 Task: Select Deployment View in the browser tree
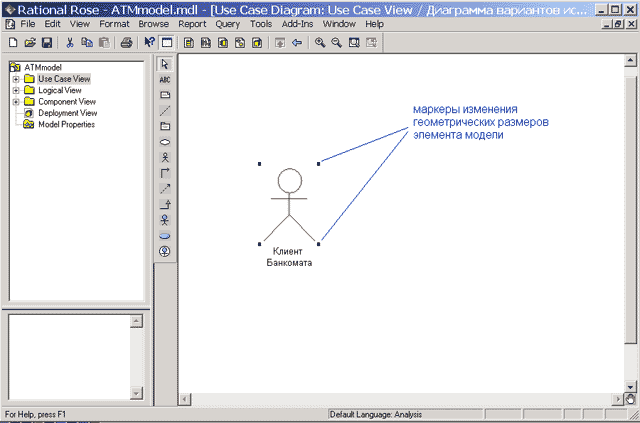[67, 113]
